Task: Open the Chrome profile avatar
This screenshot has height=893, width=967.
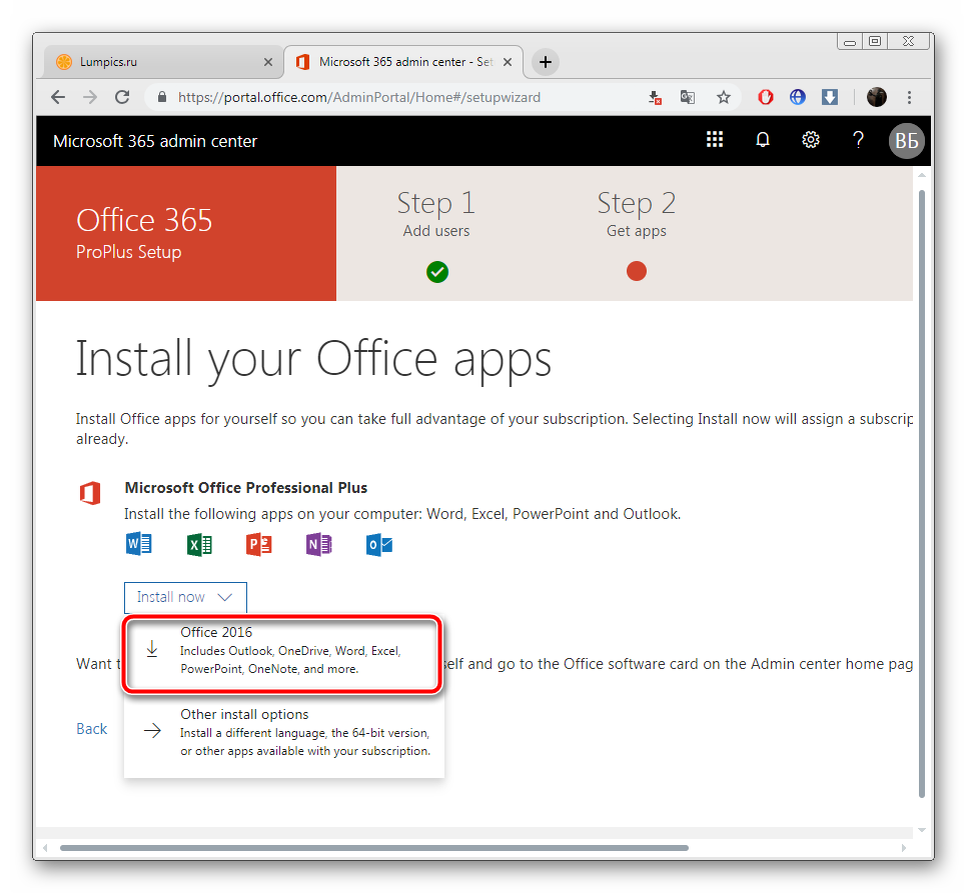Action: tap(876, 97)
